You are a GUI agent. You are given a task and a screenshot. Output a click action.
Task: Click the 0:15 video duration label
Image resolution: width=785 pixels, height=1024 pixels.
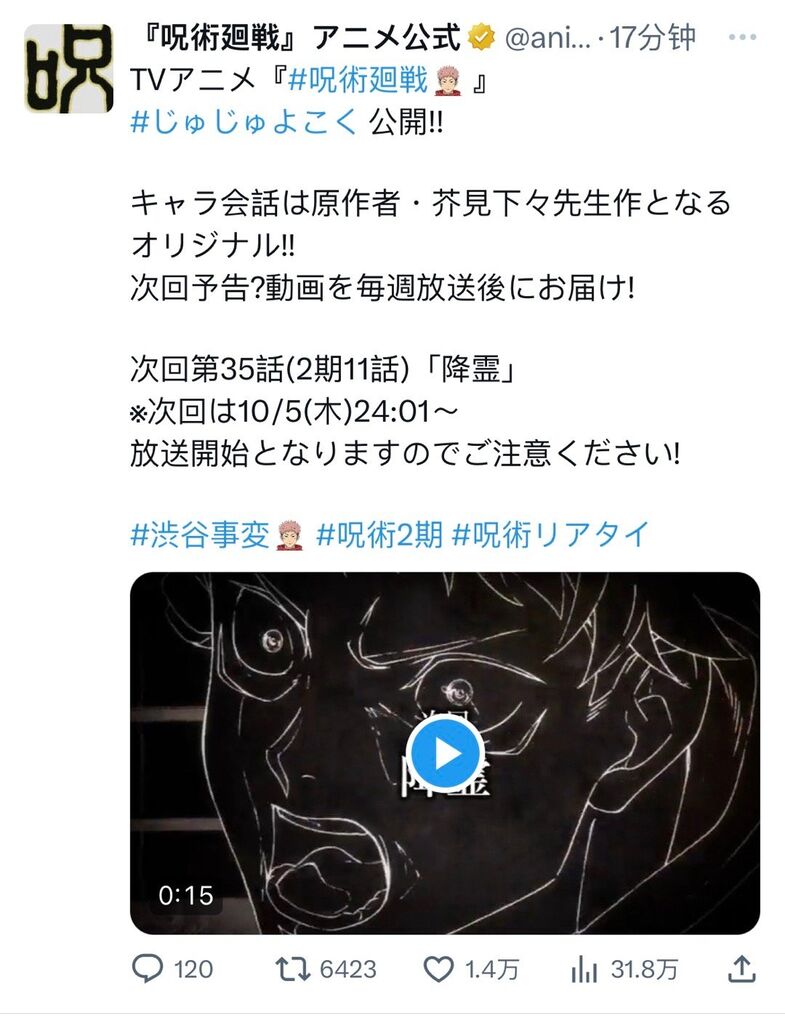click(186, 895)
